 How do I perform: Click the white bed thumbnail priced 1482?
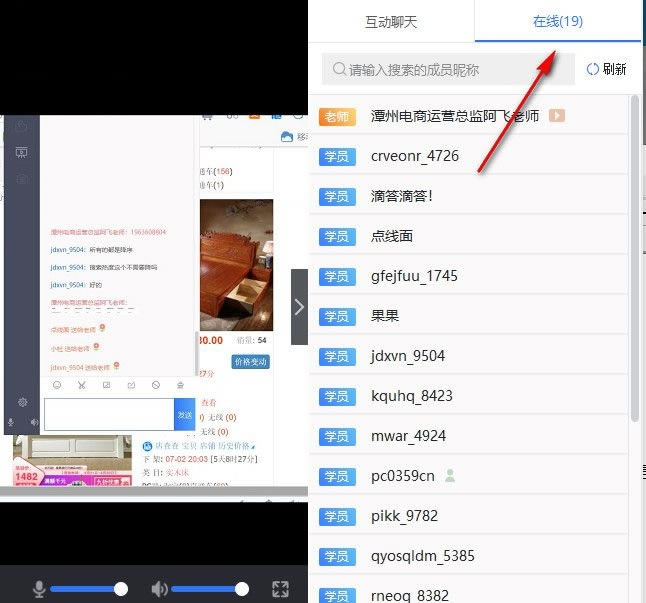[x=72, y=460]
